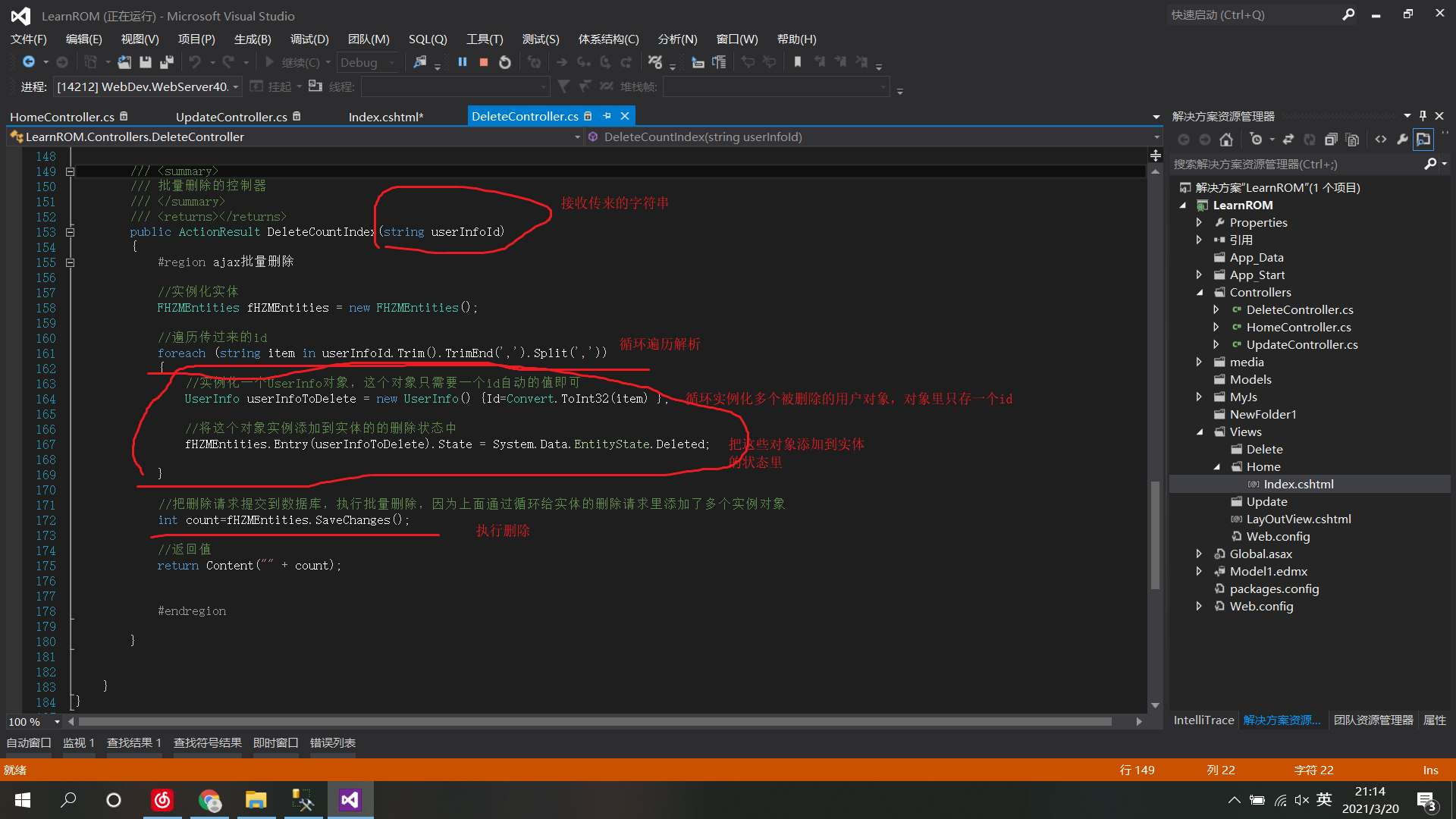Select LayOutView.cshtml in Solution Explorer

click(1298, 519)
